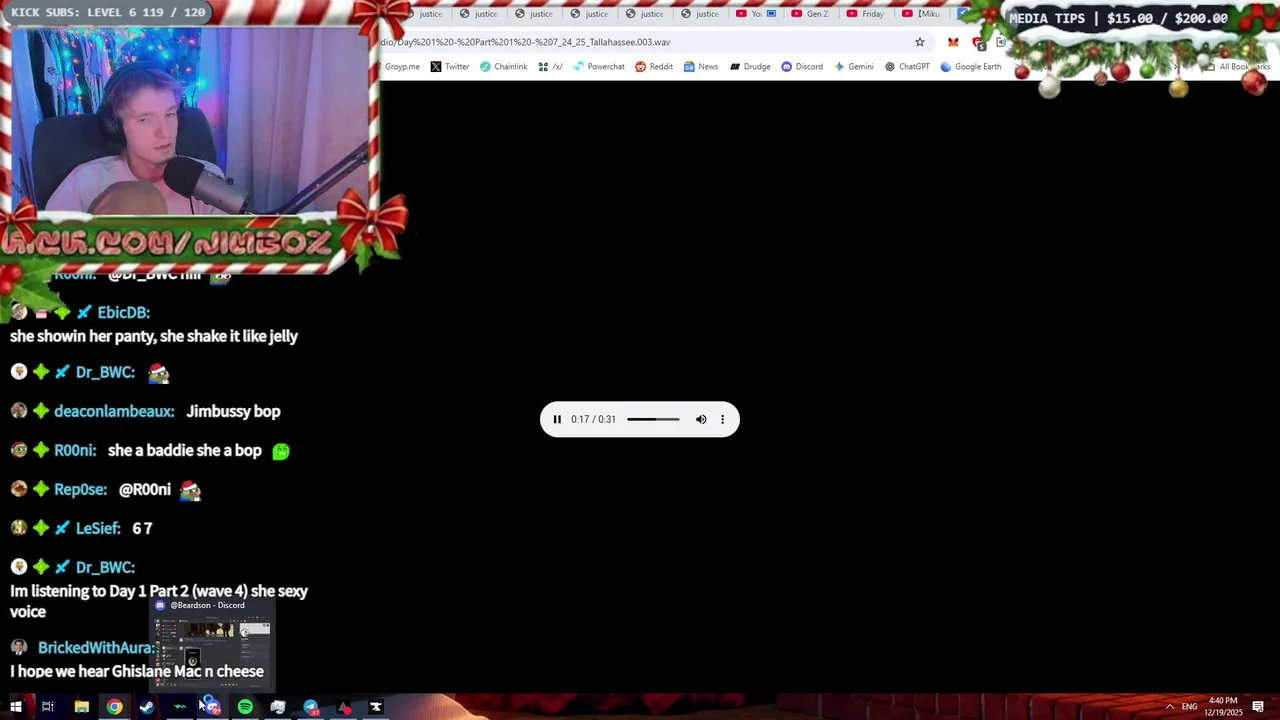The image size is (1280, 720).
Task: Open Discord from the taskbar
Action: tap(212, 707)
